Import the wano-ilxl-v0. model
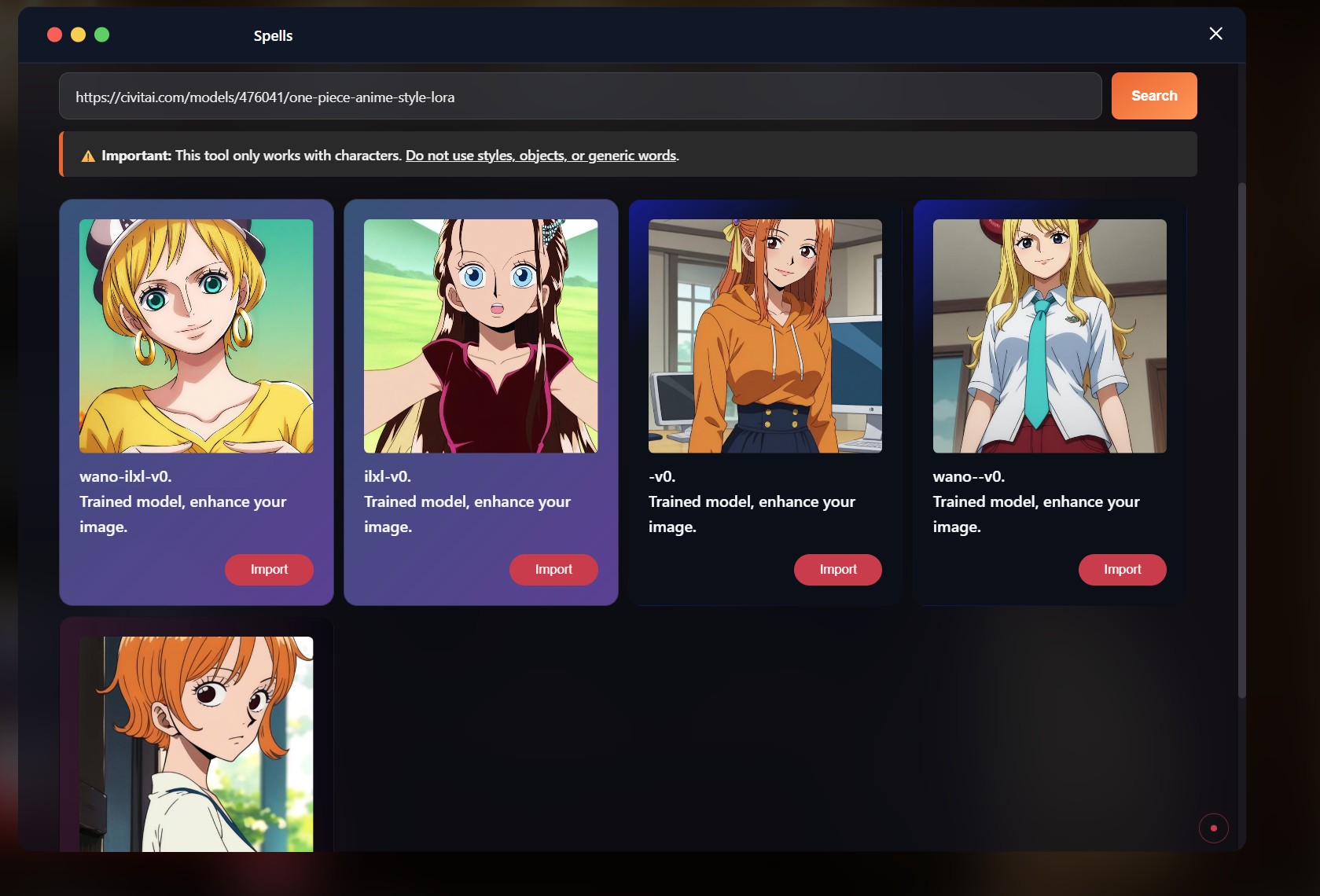 (x=269, y=570)
